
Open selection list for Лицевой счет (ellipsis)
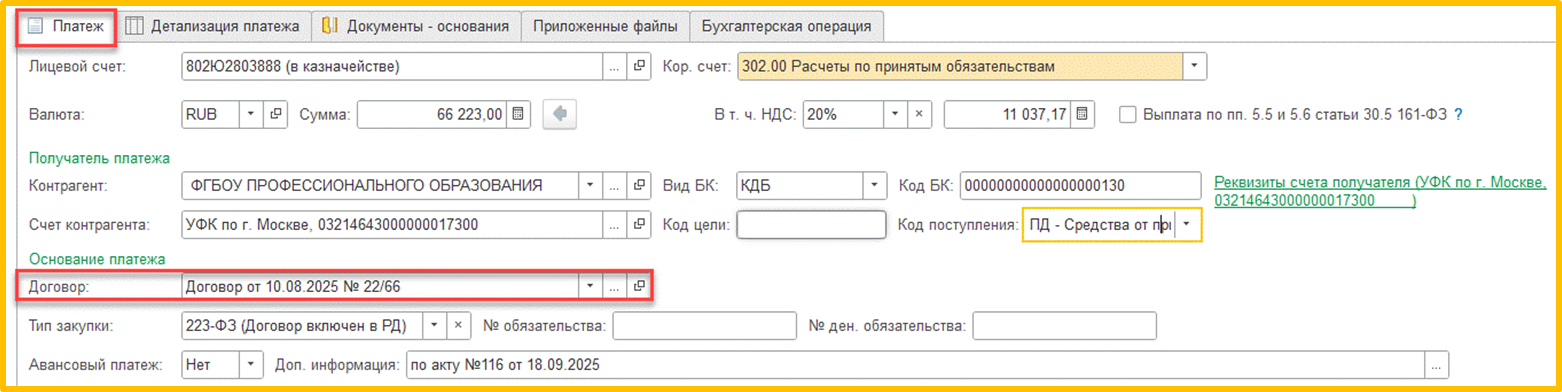click(616, 67)
